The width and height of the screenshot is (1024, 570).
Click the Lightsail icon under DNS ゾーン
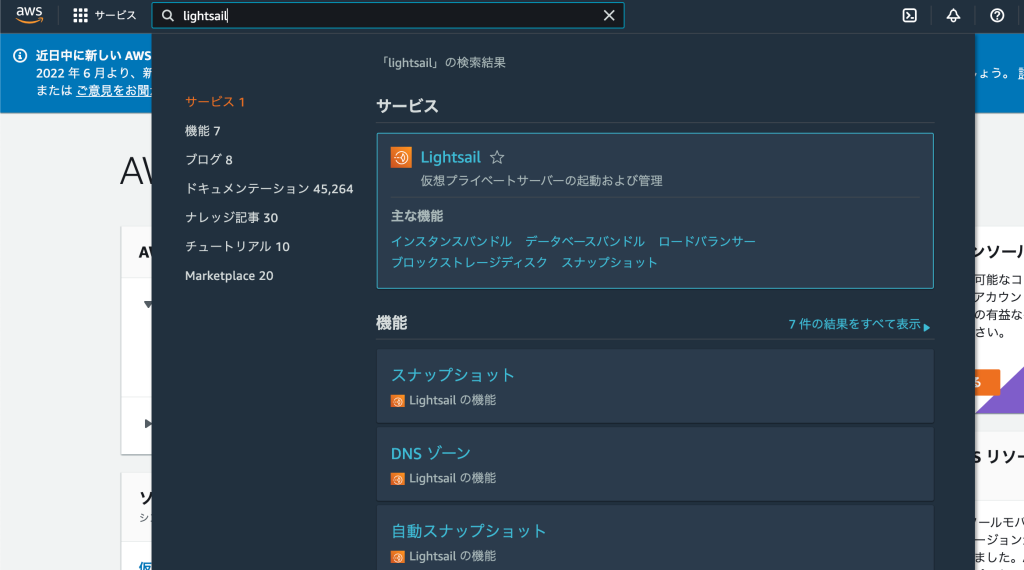coord(398,479)
